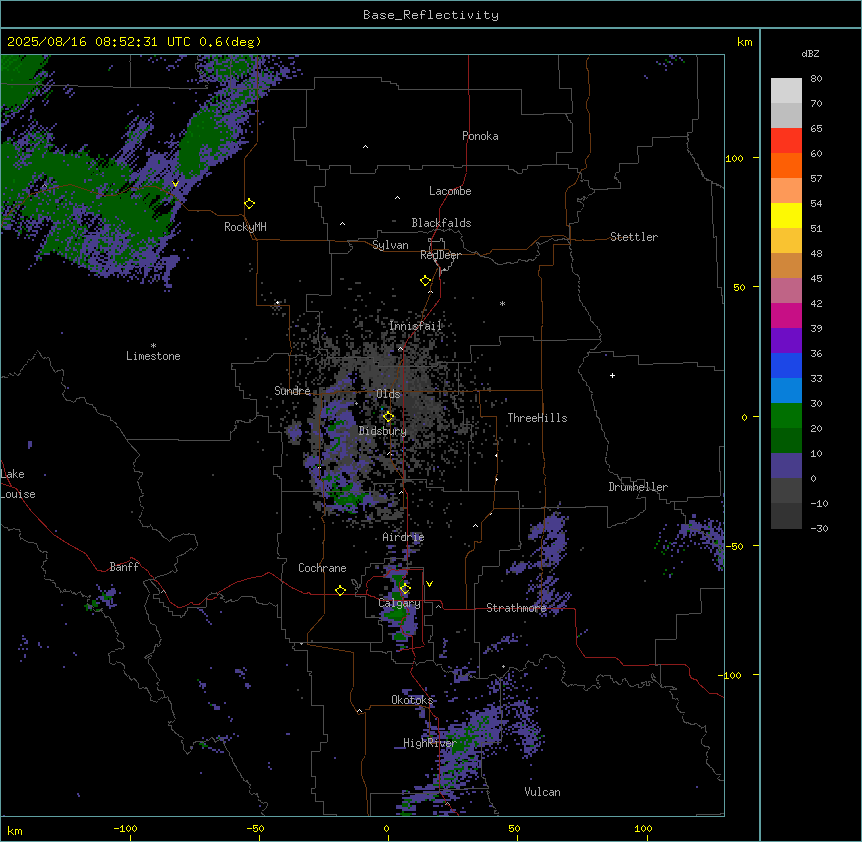Click the yellow diamond marker inside Calgary
Image resolution: width=862 pixels, height=842 pixels.
pyautogui.click(x=405, y=589)
